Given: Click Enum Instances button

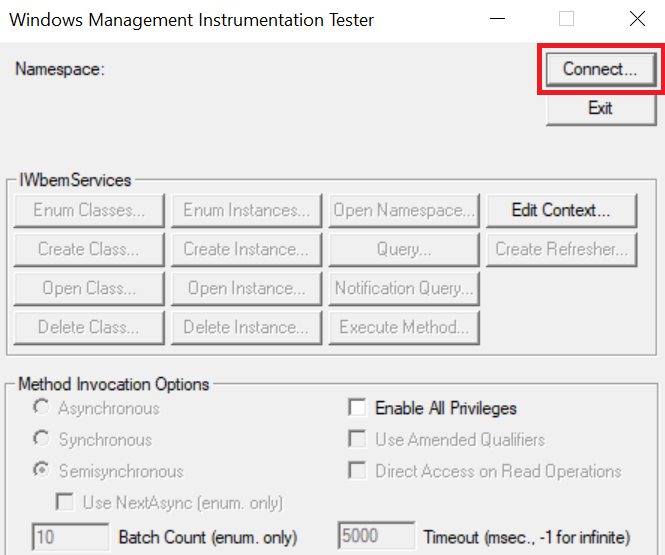Looking at the screenshot, I should pyautogui.click(x=246, y=210).
